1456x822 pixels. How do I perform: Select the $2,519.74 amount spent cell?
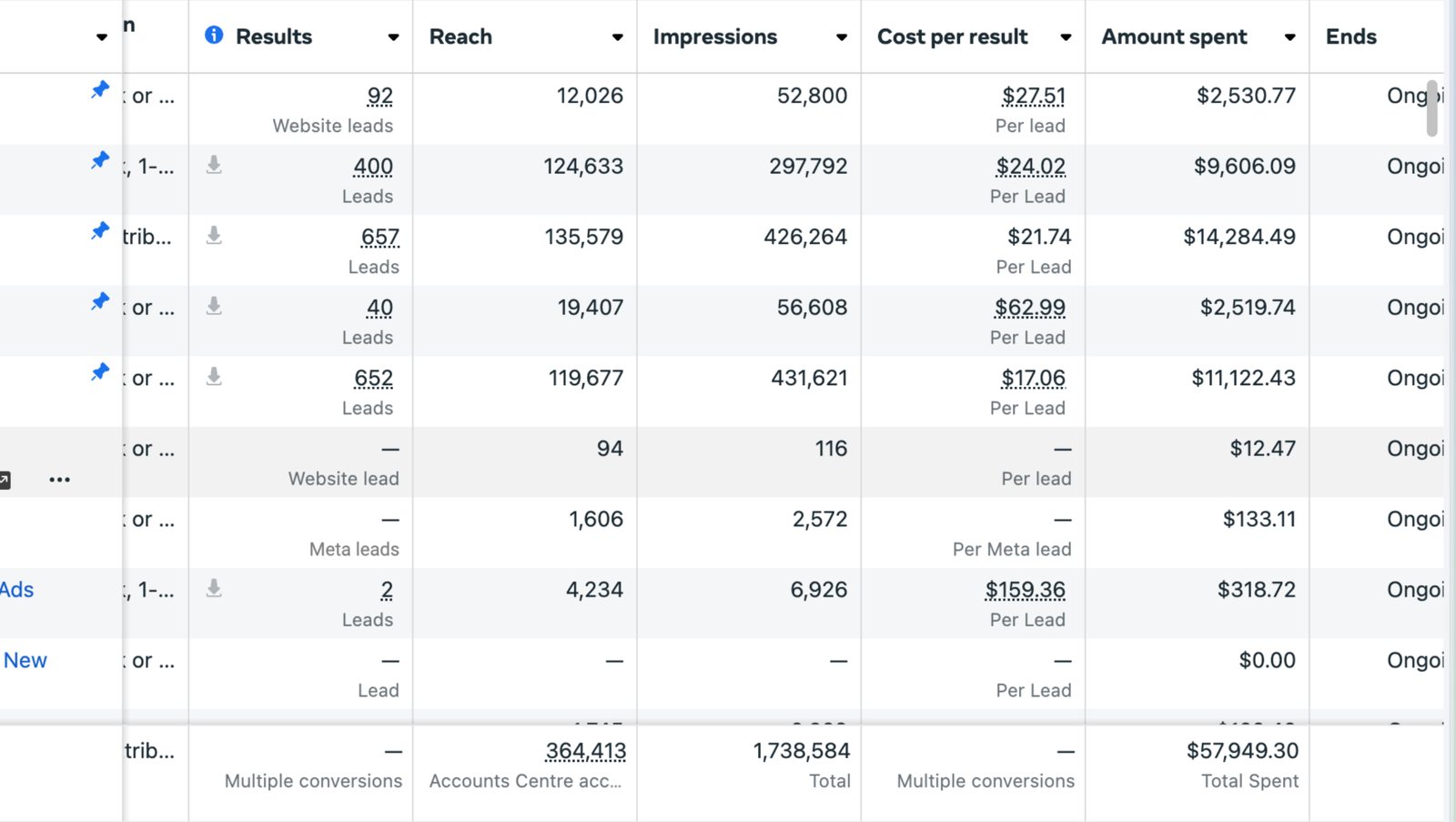1248,308
